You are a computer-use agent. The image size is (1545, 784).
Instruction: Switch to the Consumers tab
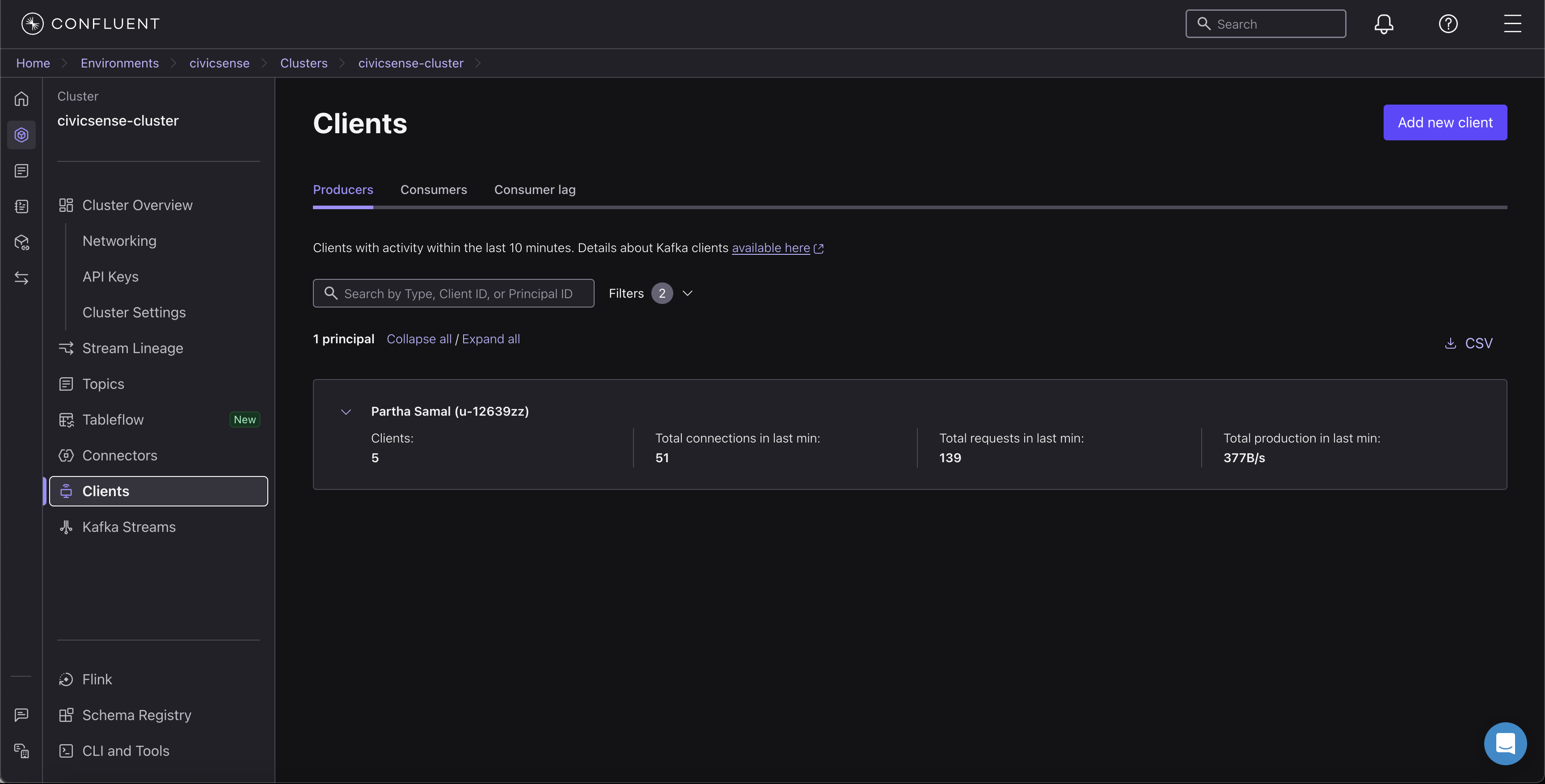coord(433,190)
